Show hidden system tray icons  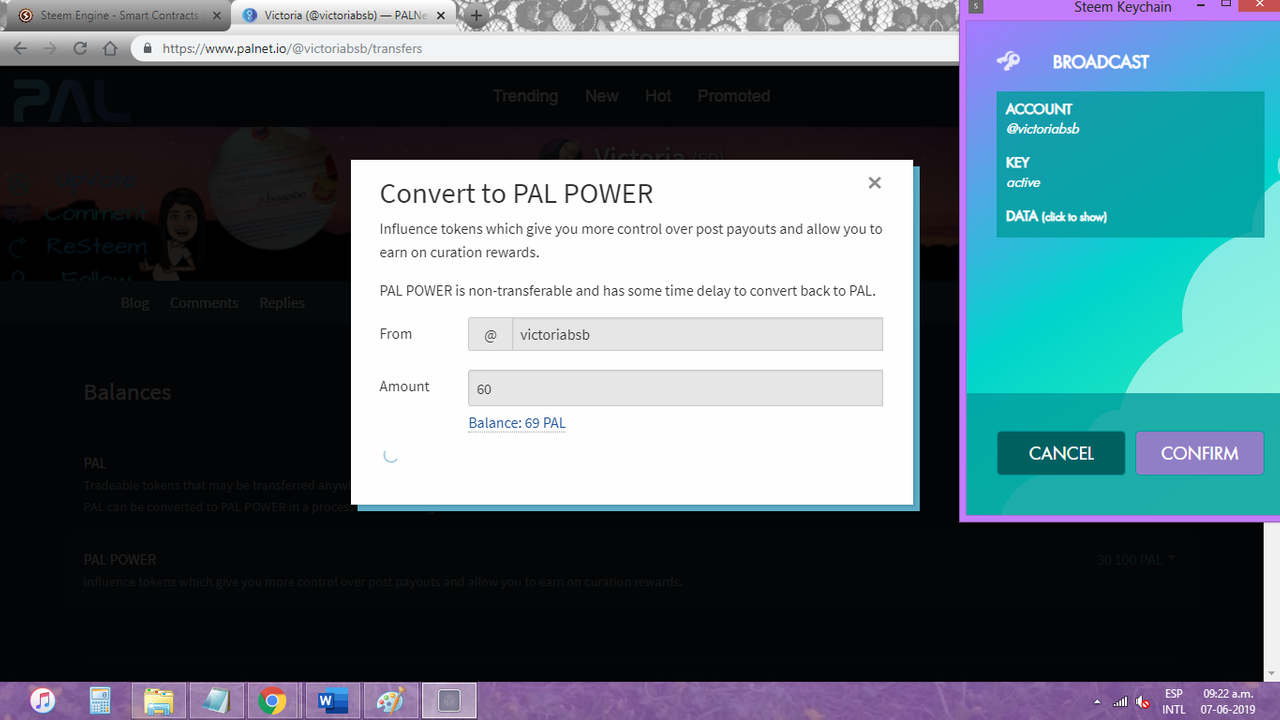click(1098, 701)
